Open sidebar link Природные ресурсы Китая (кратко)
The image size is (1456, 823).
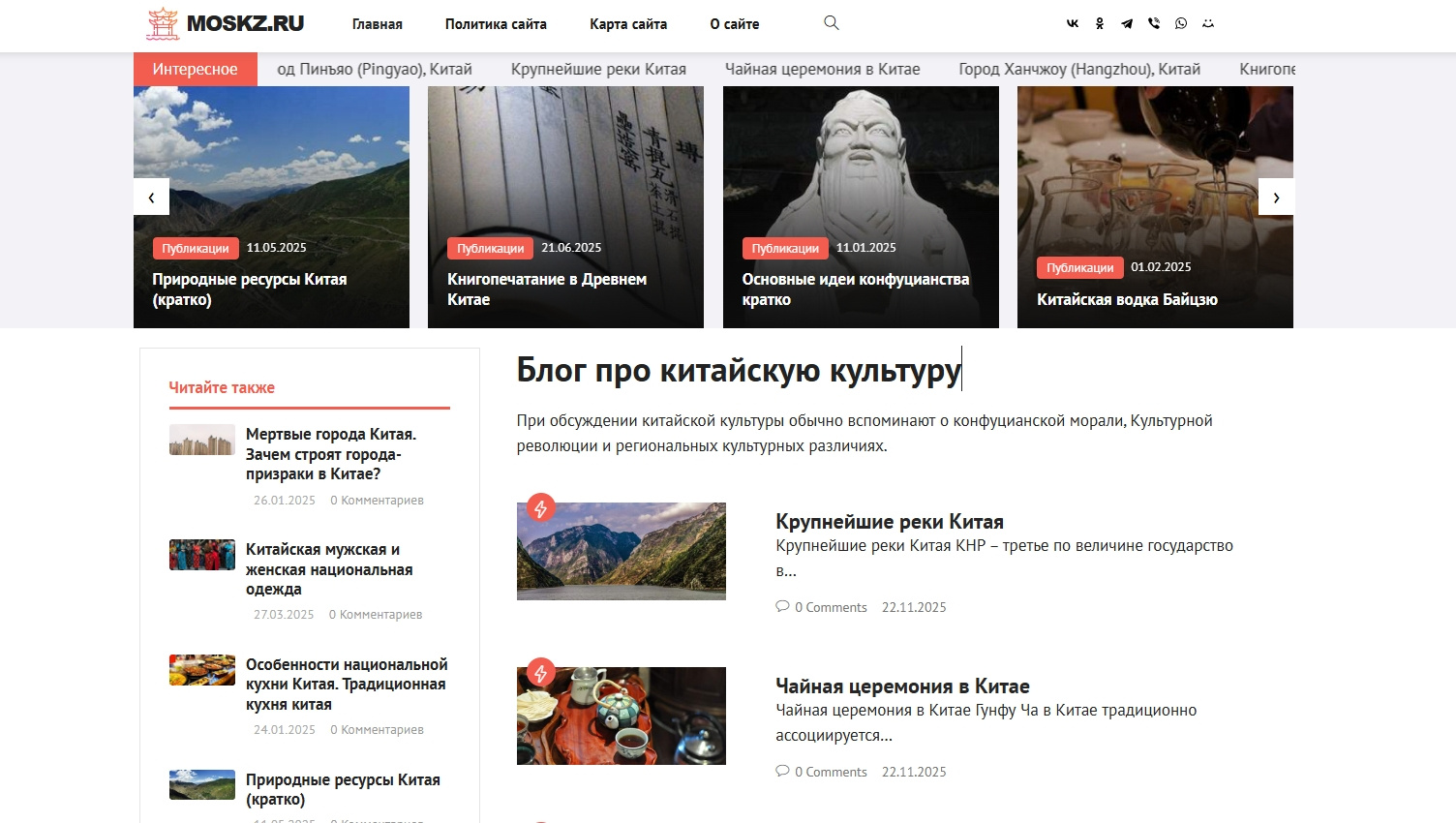(343, 790)
